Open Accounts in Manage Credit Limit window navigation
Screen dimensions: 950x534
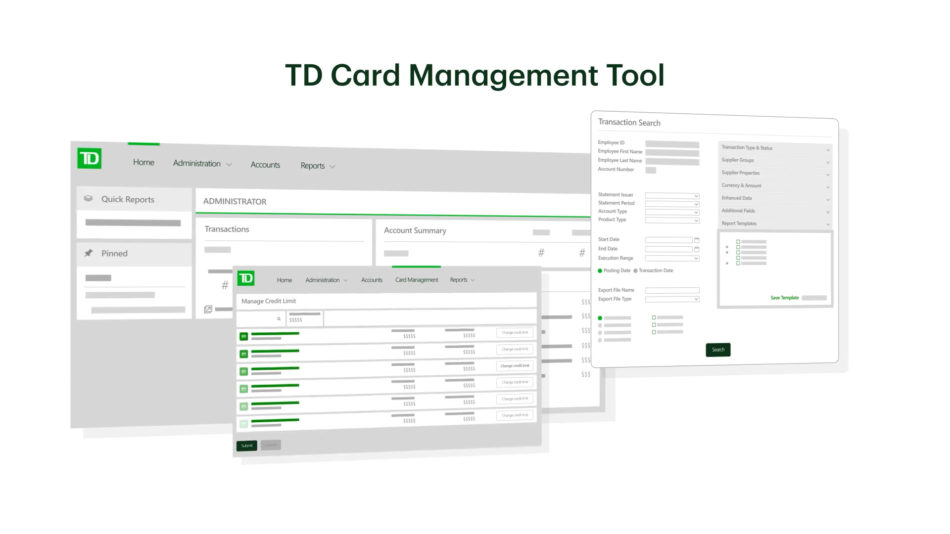[371, 280]
